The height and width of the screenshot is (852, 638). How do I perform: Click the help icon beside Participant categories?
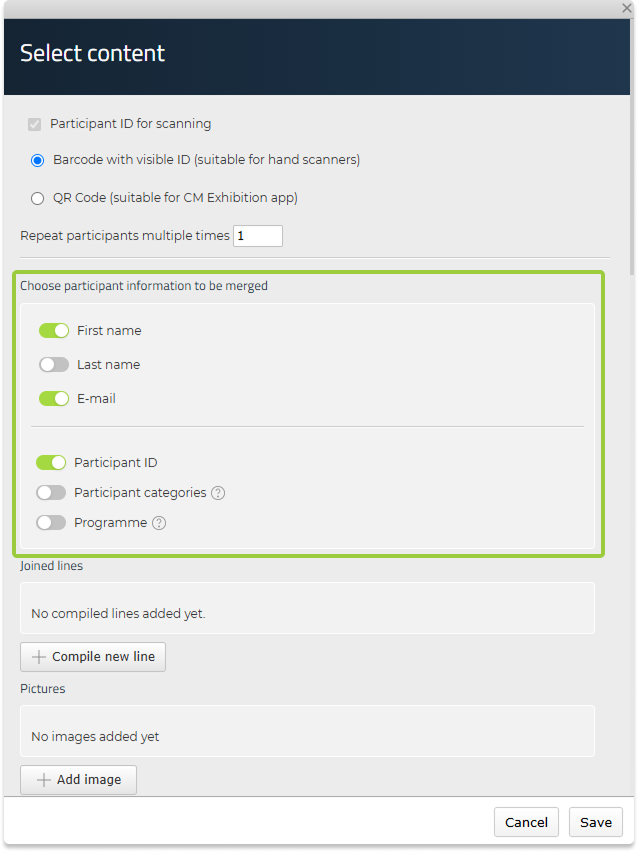(218, 493)
